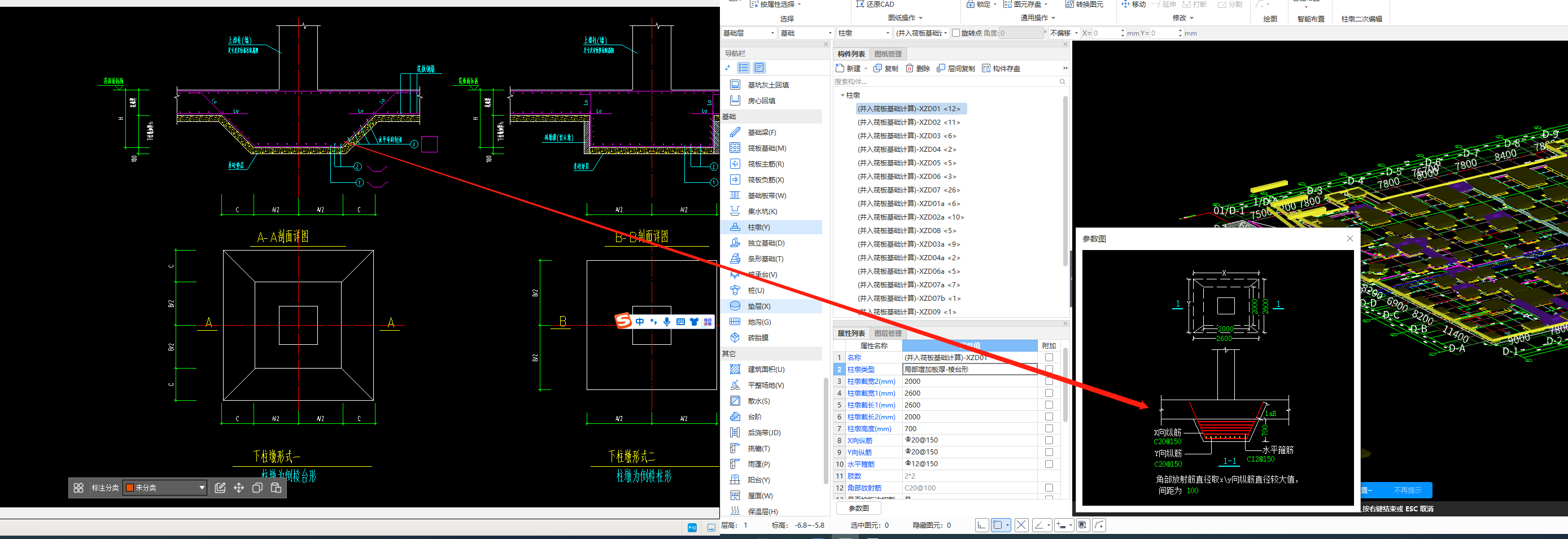Select 独立基础(D) component type
Image resolution: width=1568 pixels, height=539 pixels.
pos(765,243)
